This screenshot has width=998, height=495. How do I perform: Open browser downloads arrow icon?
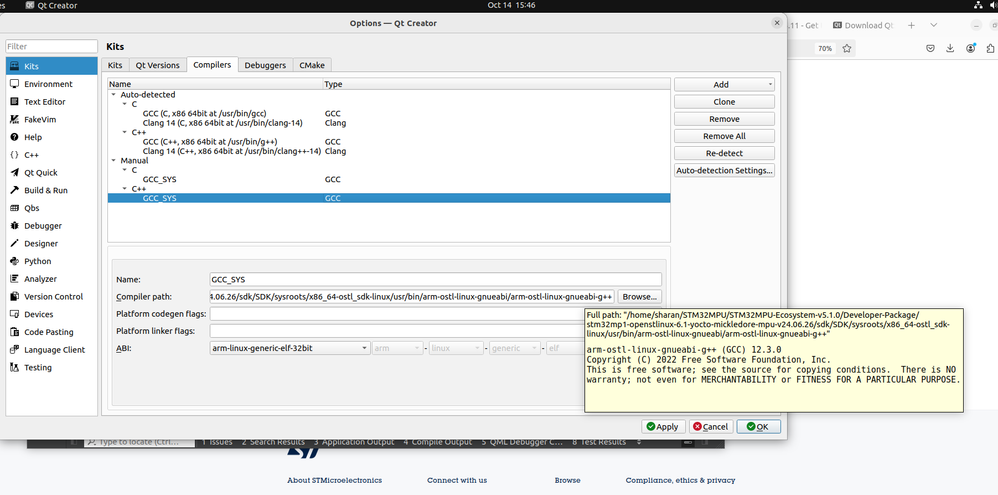tap(950, 48)
